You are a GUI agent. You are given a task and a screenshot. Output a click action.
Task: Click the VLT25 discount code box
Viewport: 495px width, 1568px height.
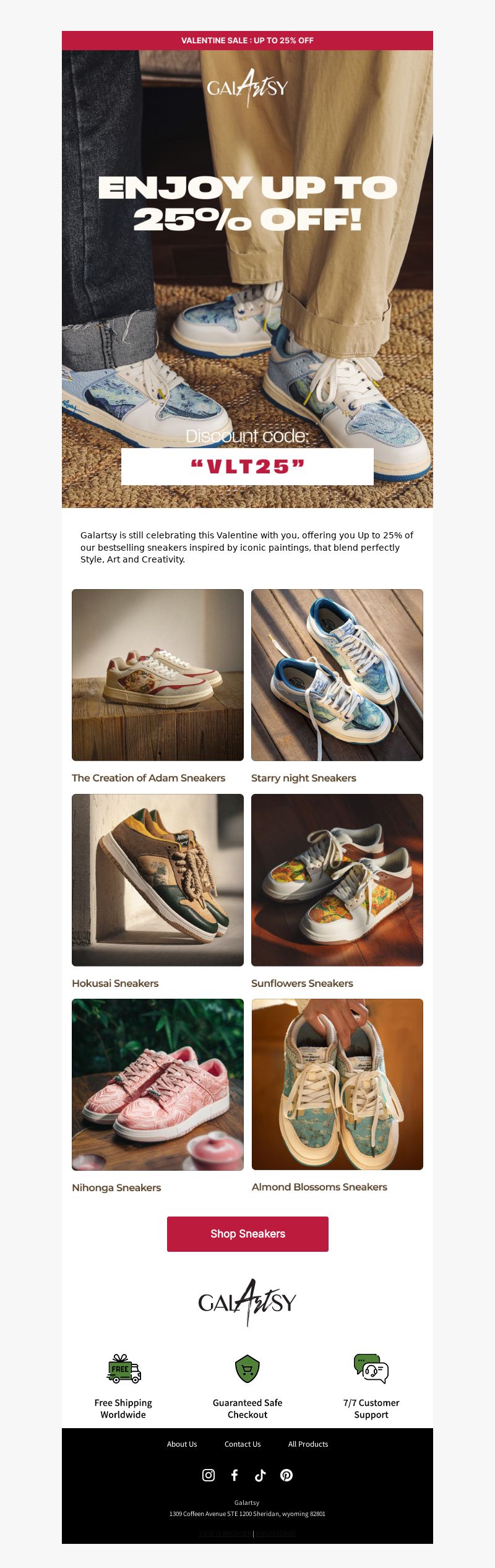tap(247, 467)
